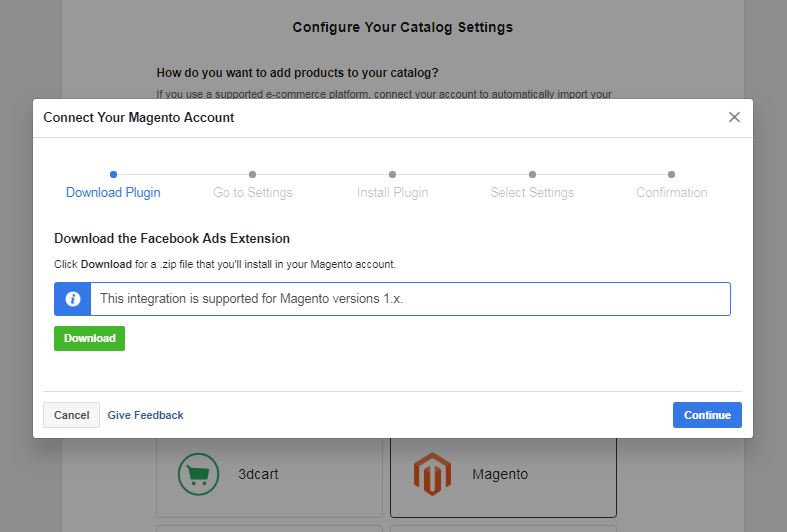Image resolution: width=787 pixels, height=532 pixels.
Task: Click the blue info icon in notice
Action: pos(73,299)
